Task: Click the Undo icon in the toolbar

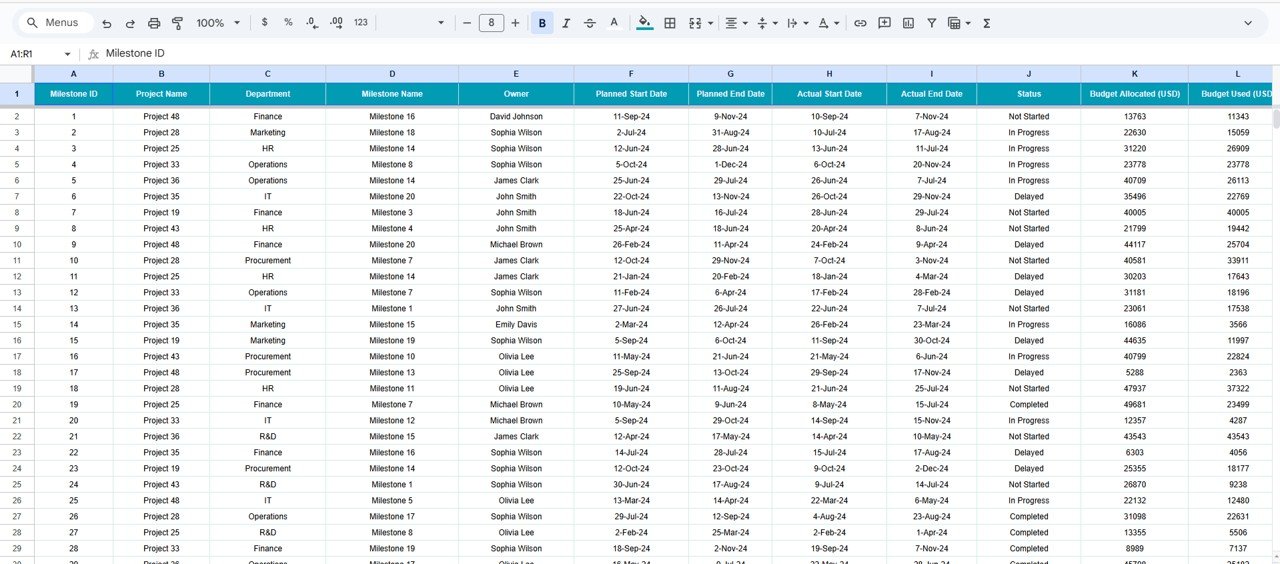Action: point(107,23)
